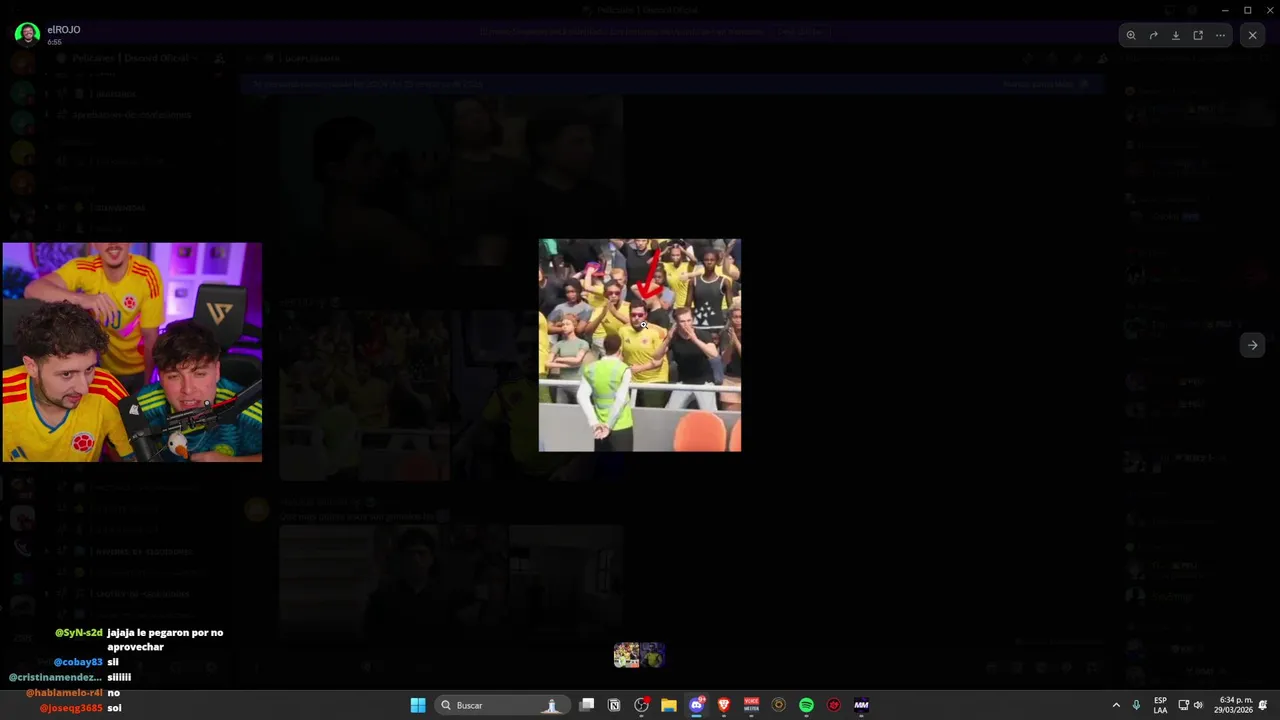Click the volume speaker icon in the tray

pyautogui.click(x=1198, y=705)
